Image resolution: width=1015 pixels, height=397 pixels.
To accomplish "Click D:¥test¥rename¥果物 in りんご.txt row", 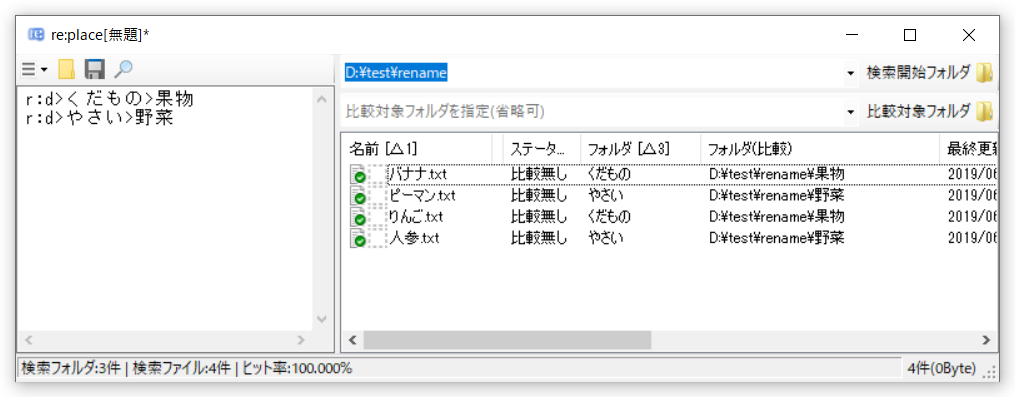I will tap(776, 216).
